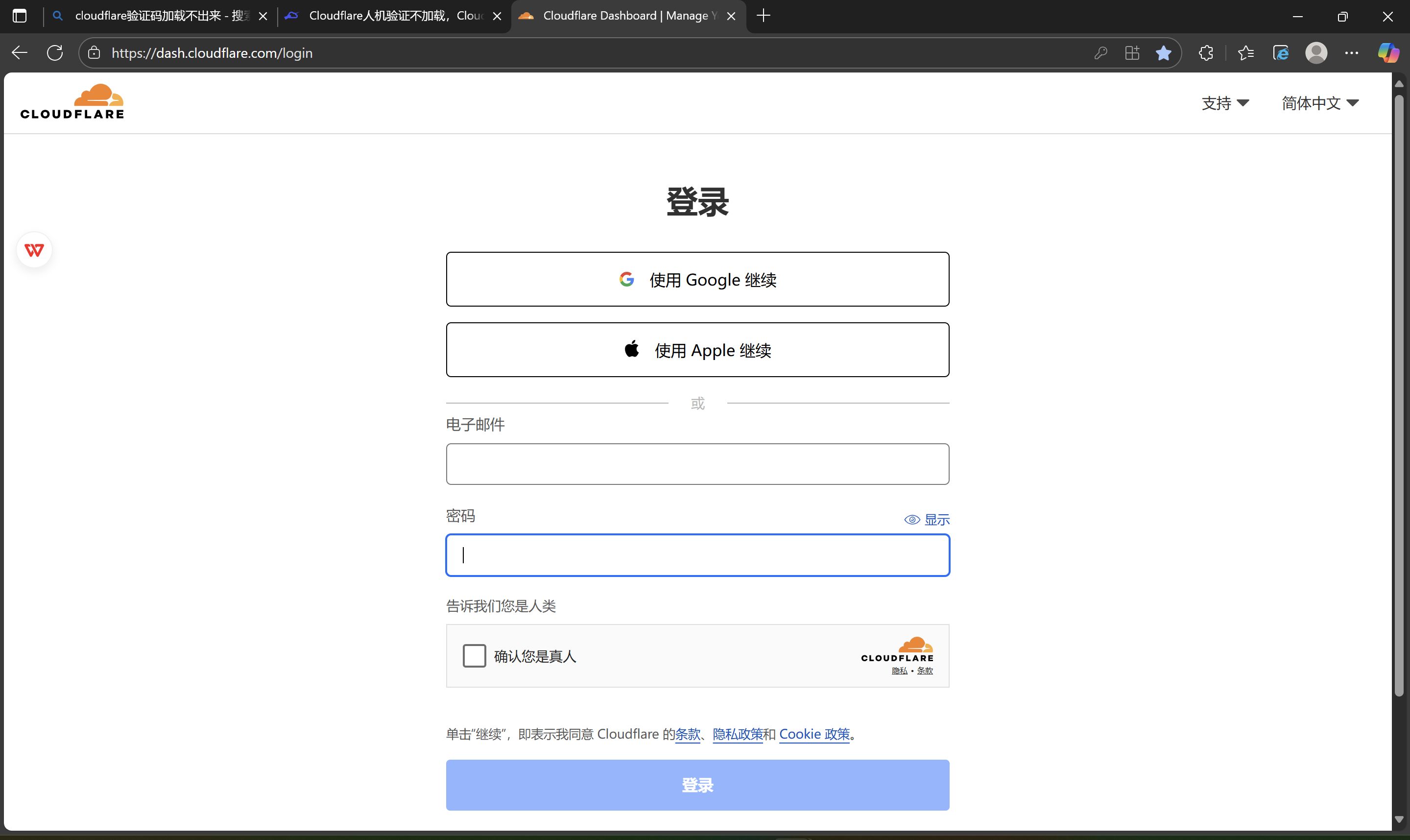Open the browser settings ellipsis menu
1410x840 pixels.
[x=1352, y=52]
